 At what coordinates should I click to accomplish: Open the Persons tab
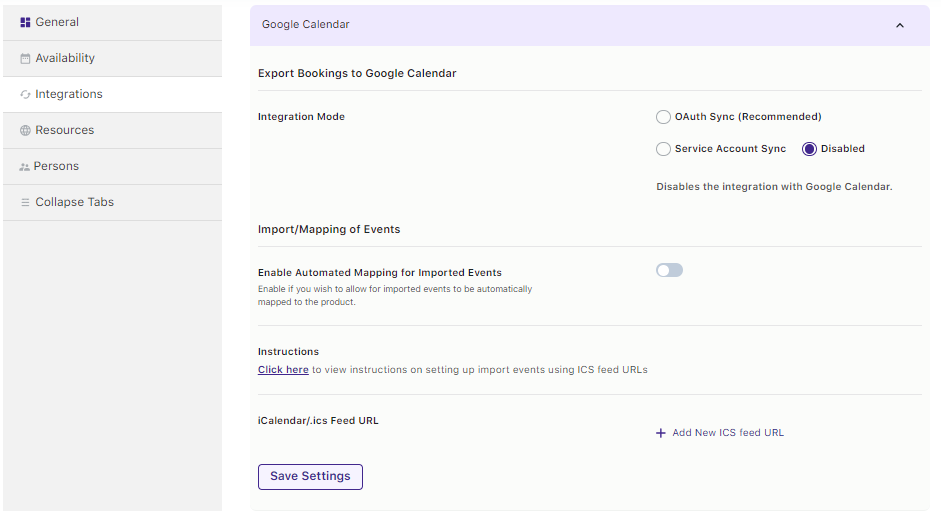click(x=112, y=166)
